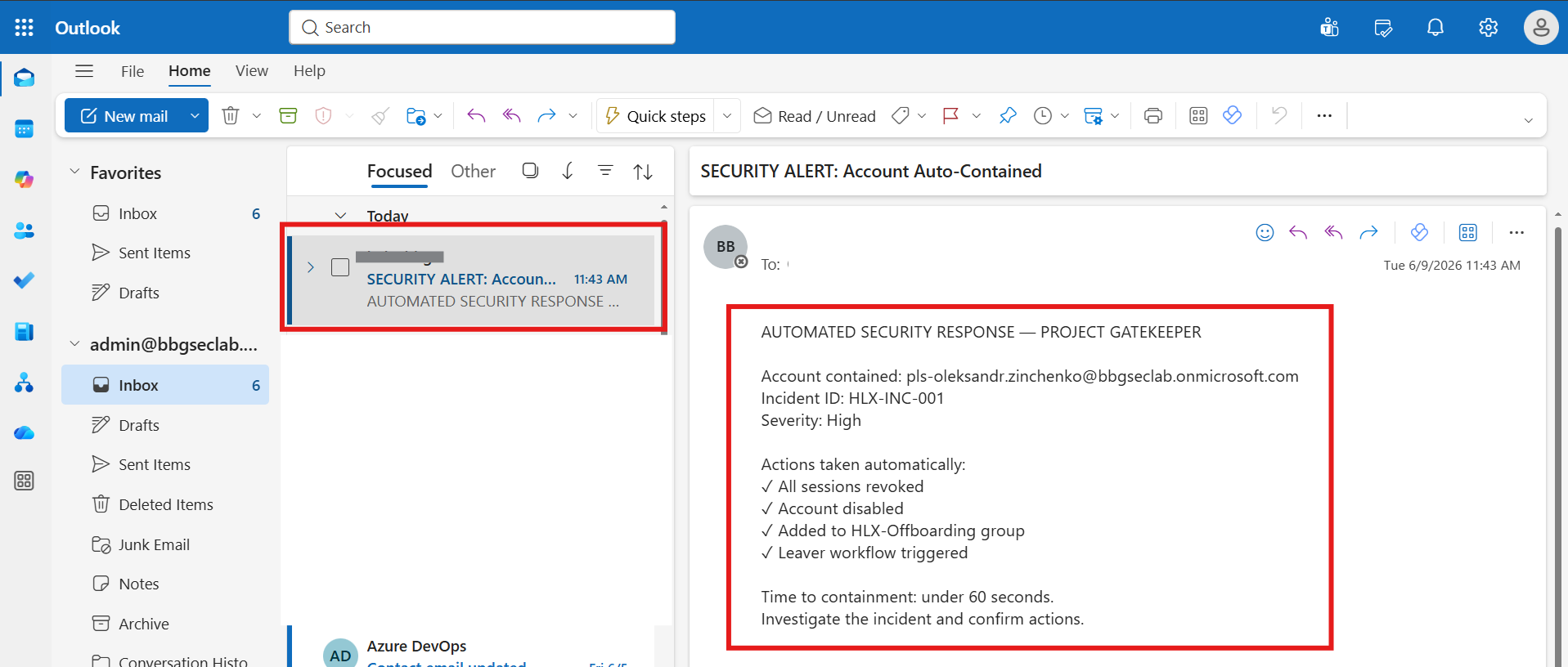Viewport: 1568px width, 667px height.
Task: Switch to the Other inbox tab
Action: (x=474, y=171)
